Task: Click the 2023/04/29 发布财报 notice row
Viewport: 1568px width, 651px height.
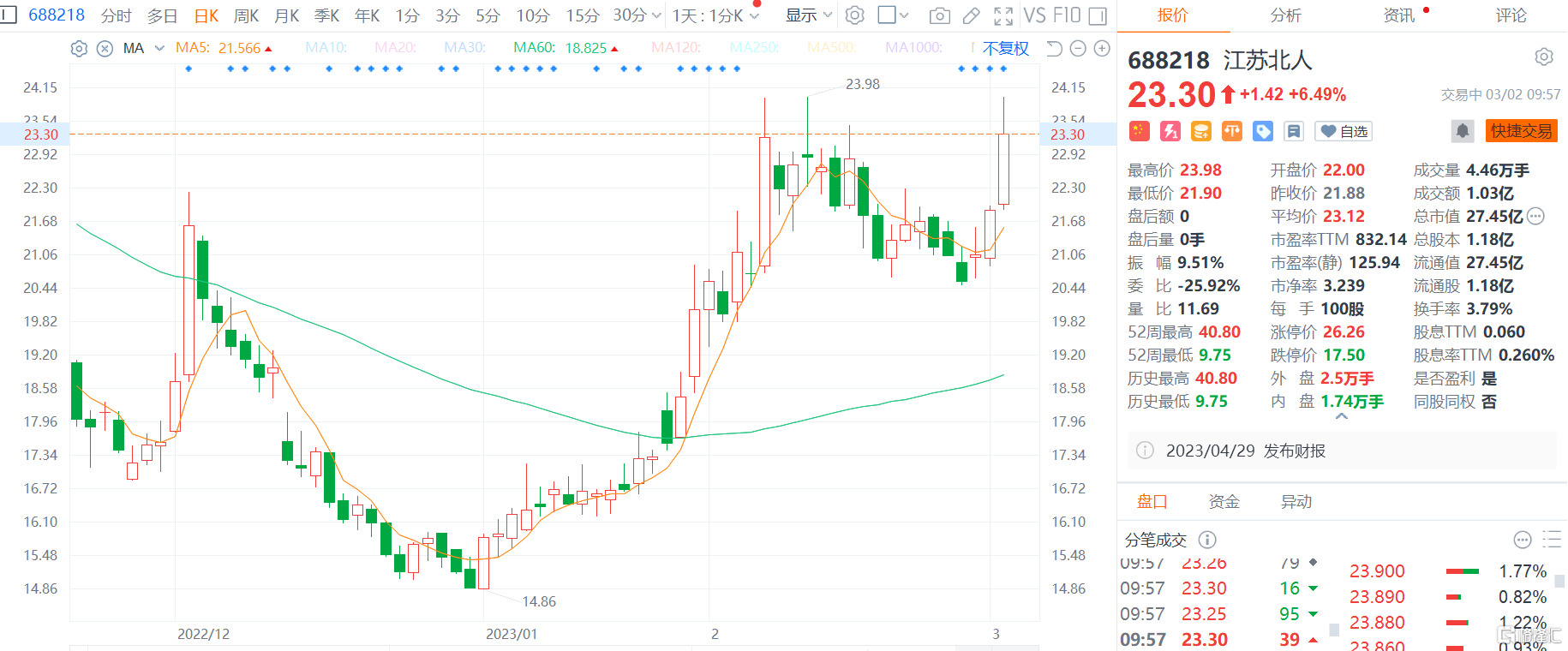Action: 1245,451
